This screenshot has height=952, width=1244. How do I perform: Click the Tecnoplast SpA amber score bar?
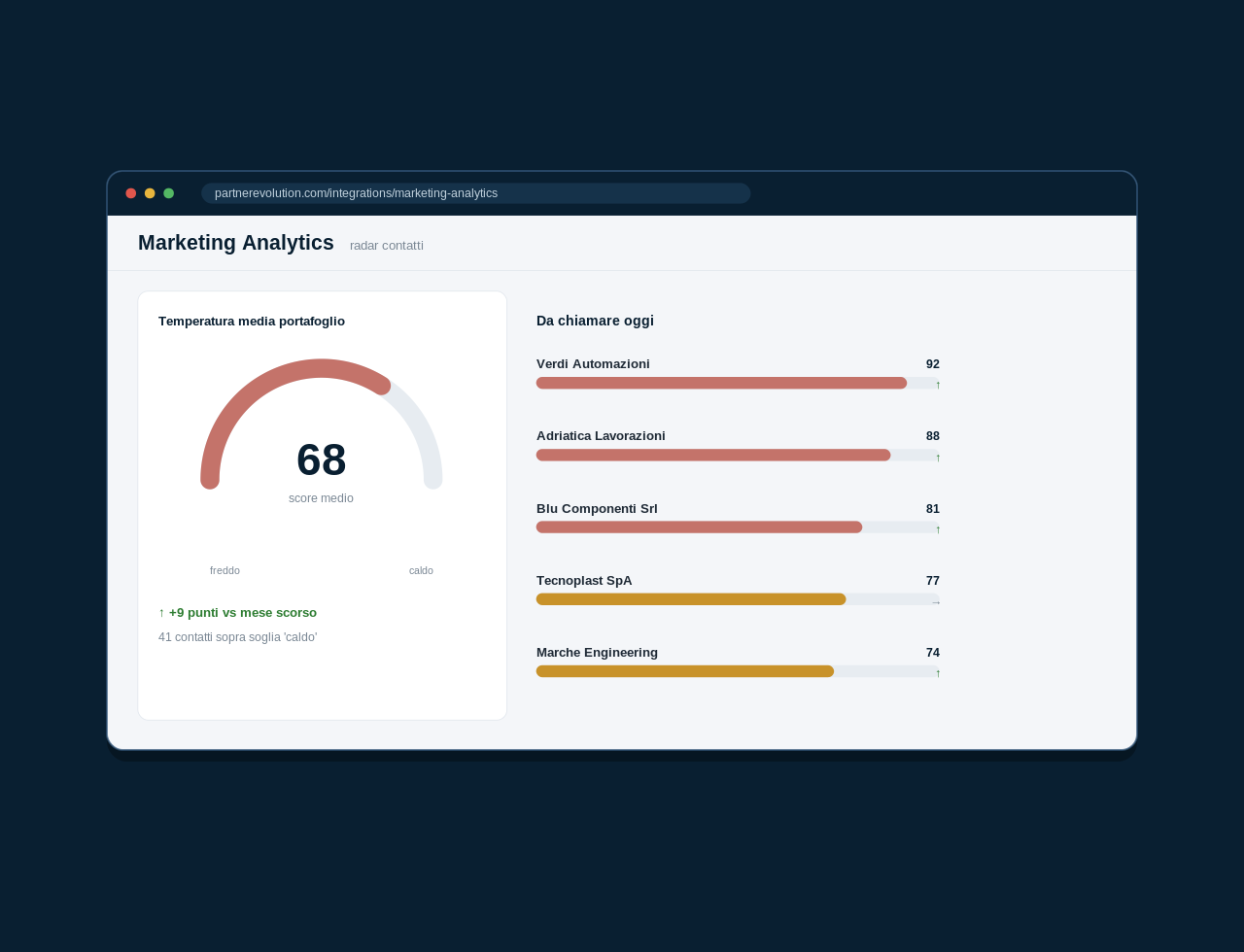click(738, 599)
